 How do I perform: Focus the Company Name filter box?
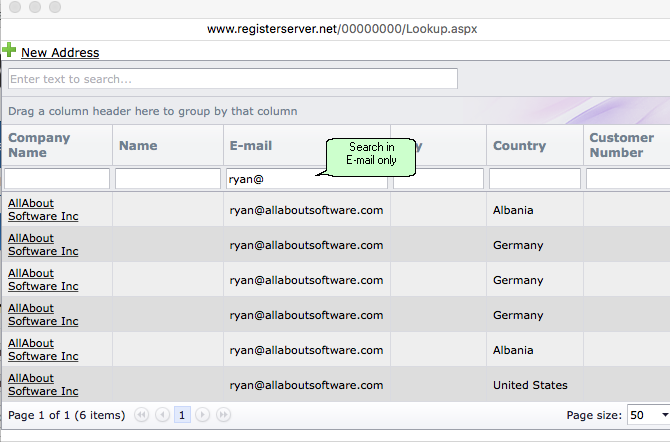pos(57,179)
